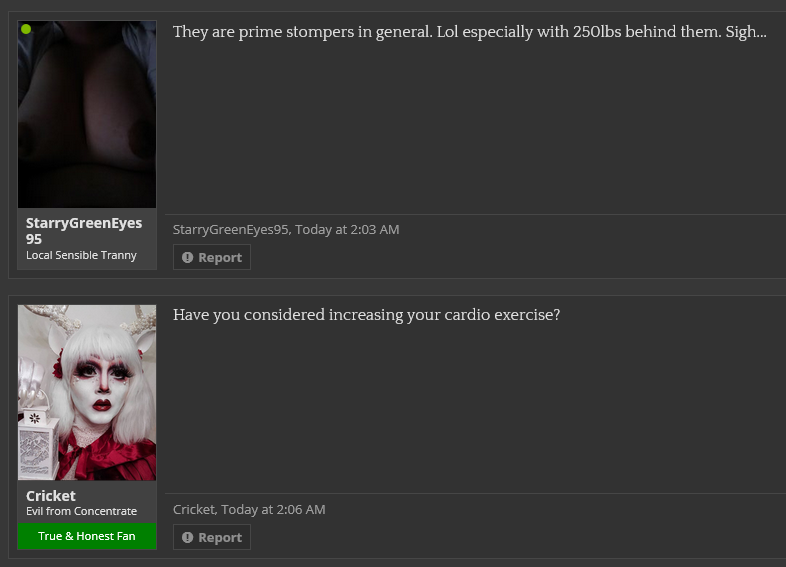Click the green online status dot

[x=26, y=29]
